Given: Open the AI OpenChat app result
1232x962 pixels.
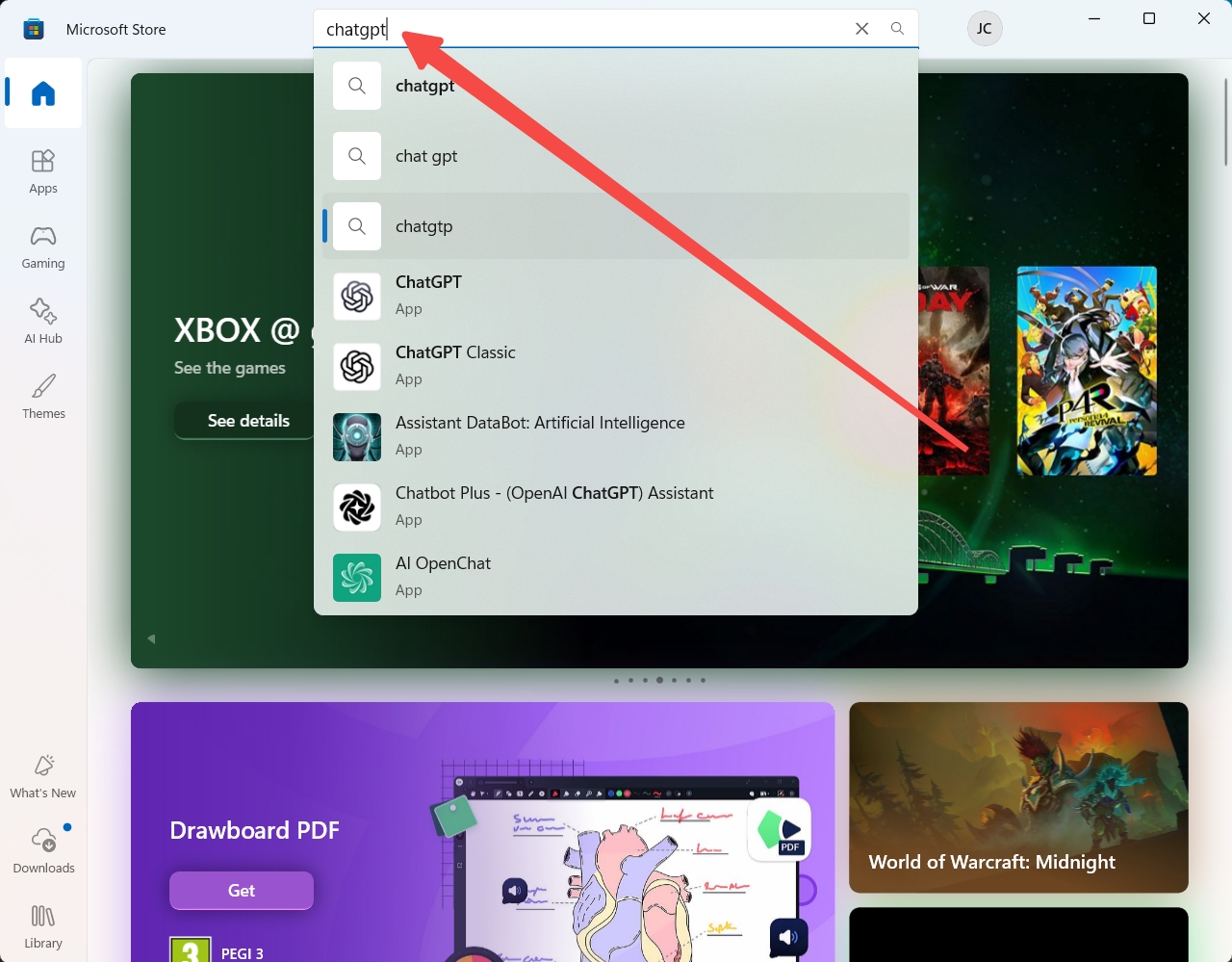Looking at the screenshot, I should pos(616,577).
